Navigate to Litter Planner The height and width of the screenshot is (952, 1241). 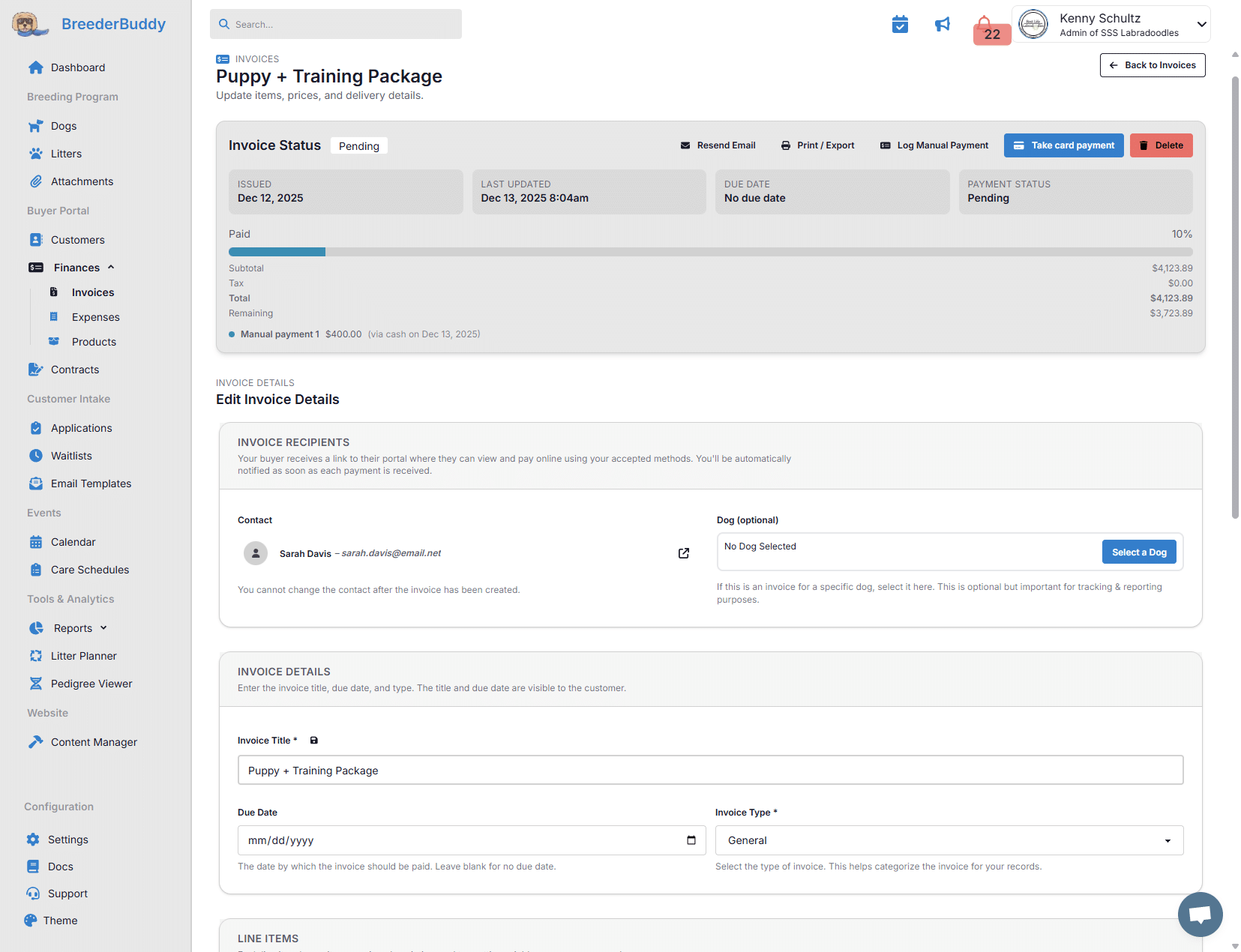click(84, 656)
